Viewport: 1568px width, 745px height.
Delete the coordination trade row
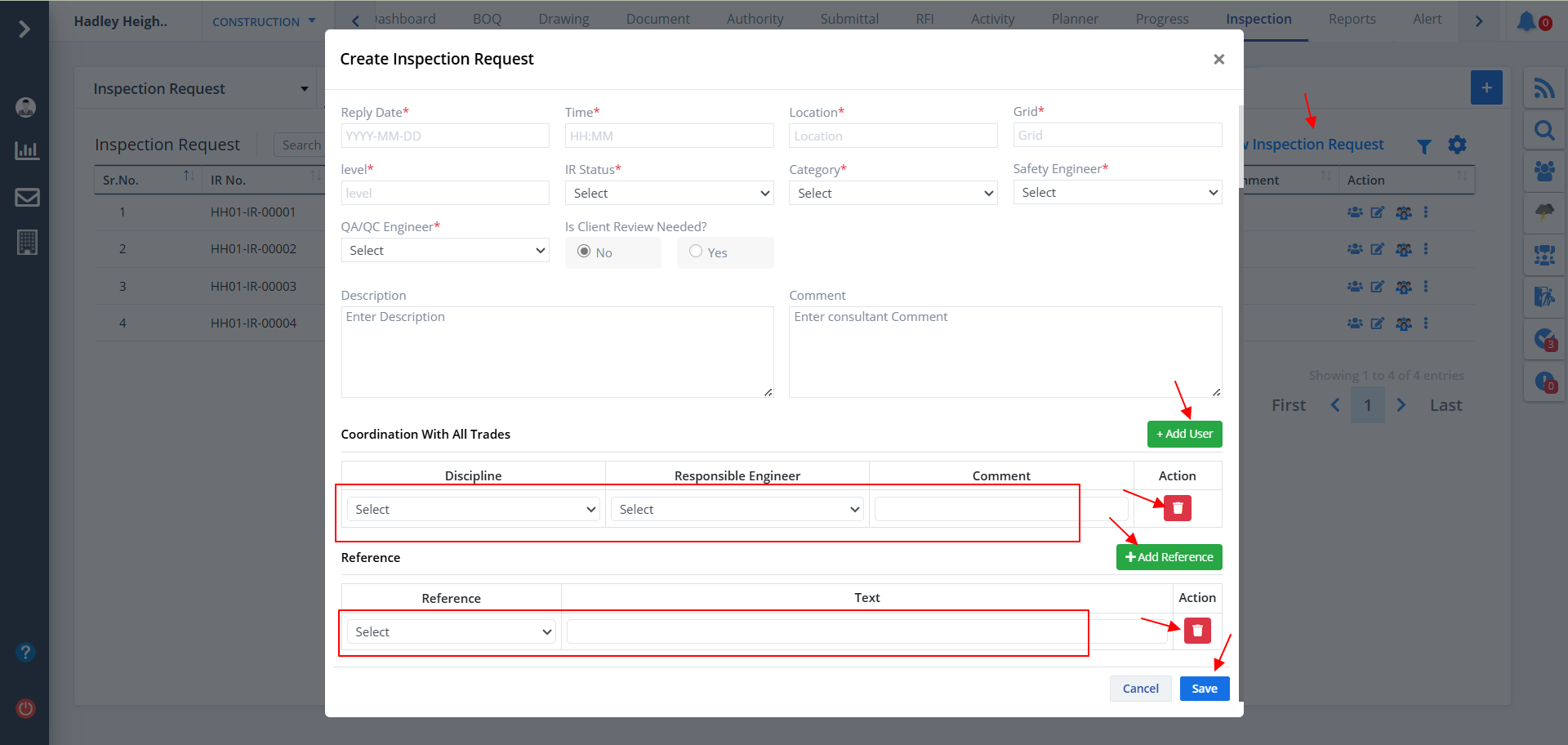pyautogui.click(x=1177, y=508)
